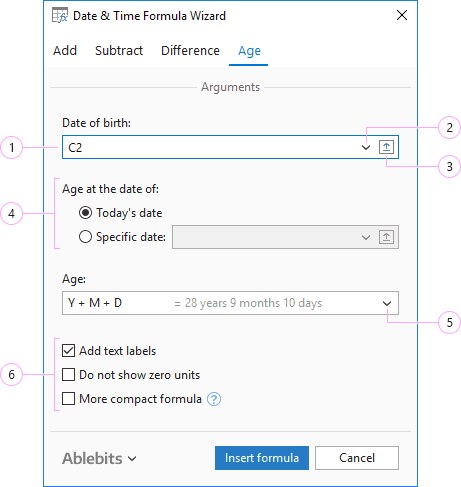Expand the Date of birth dropdown arrow
The height and width of the screenshot is (487, 461).
point(366,147)
